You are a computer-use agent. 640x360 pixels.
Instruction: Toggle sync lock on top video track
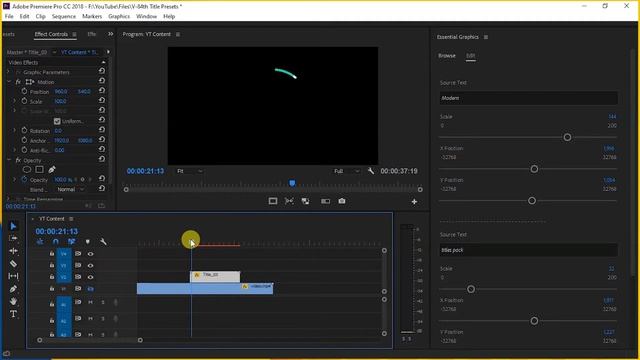[78, 254]
